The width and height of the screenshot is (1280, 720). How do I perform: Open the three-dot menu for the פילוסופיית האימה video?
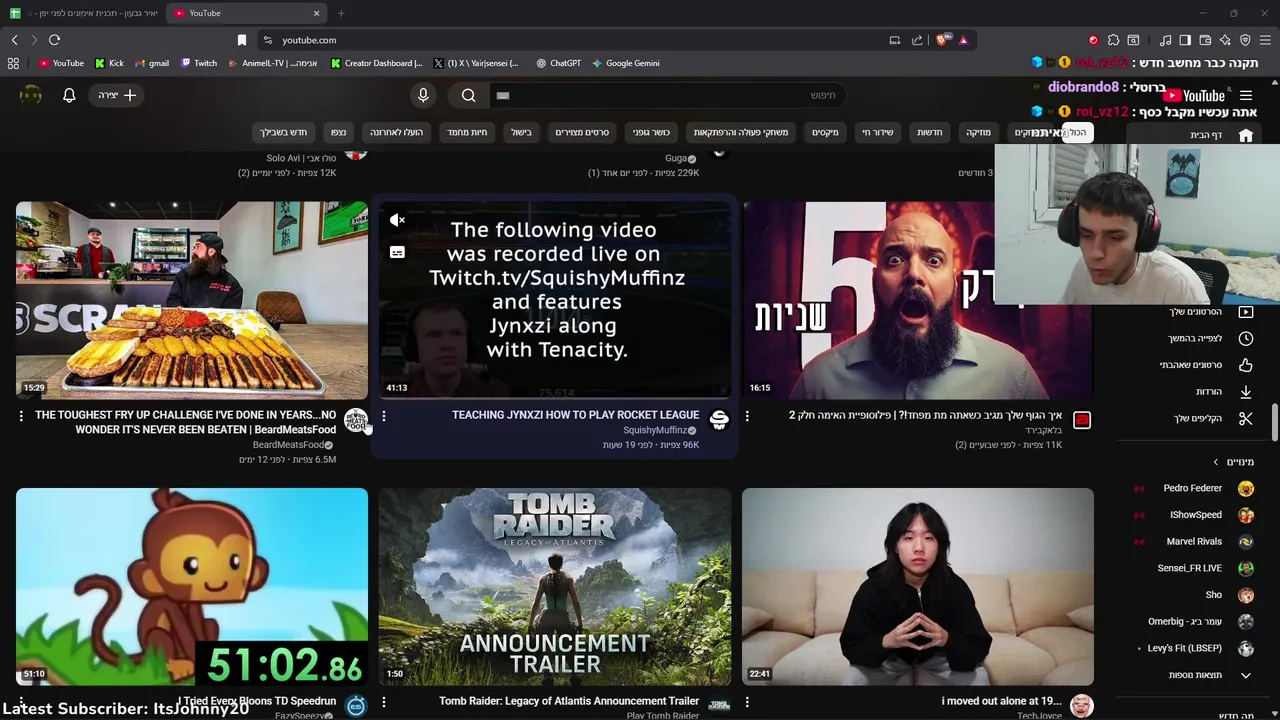(747, 416)
